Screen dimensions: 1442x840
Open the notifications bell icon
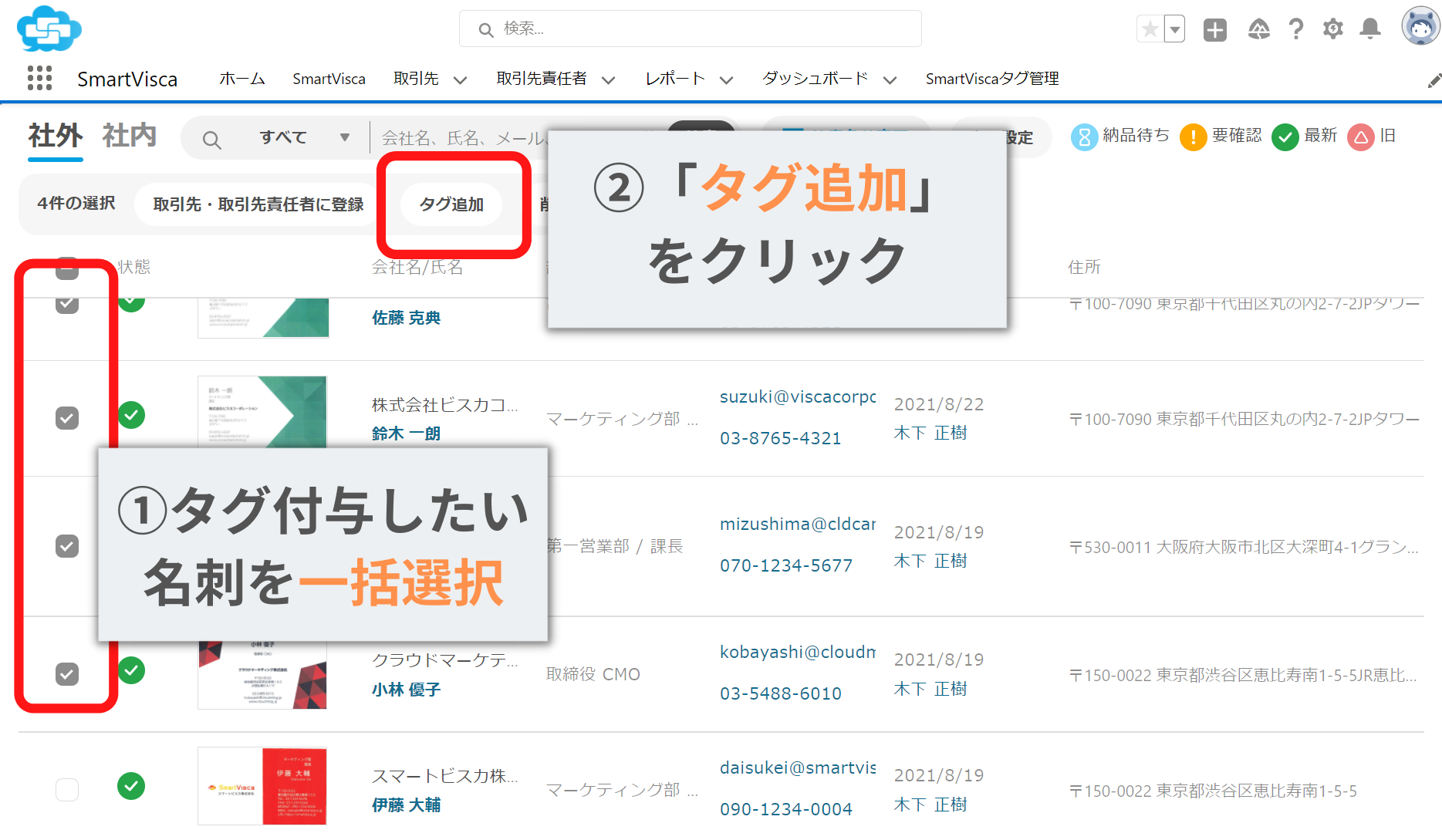pos(1370,29)
